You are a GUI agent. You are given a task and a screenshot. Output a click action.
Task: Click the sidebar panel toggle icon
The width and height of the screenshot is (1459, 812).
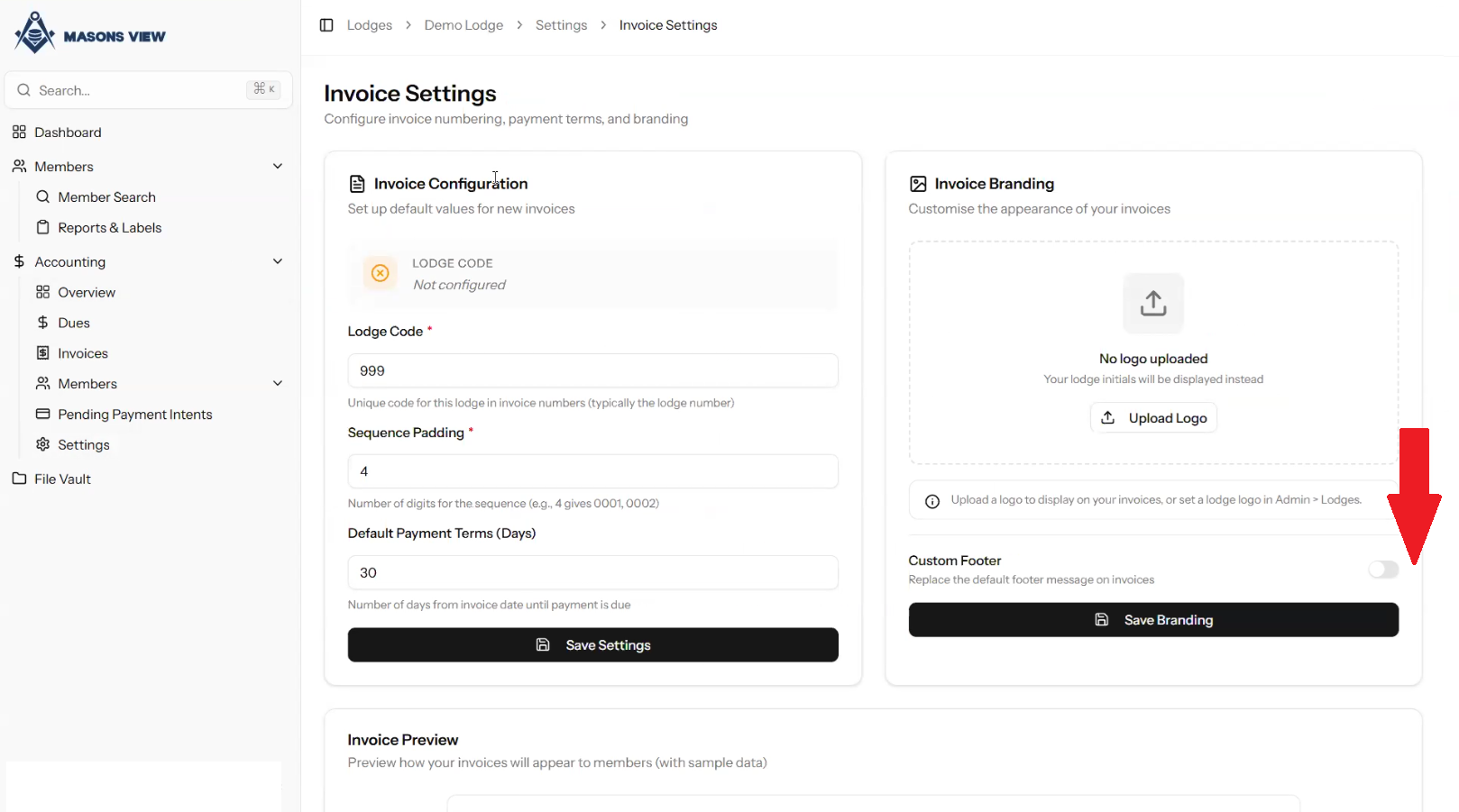(326, 25)
